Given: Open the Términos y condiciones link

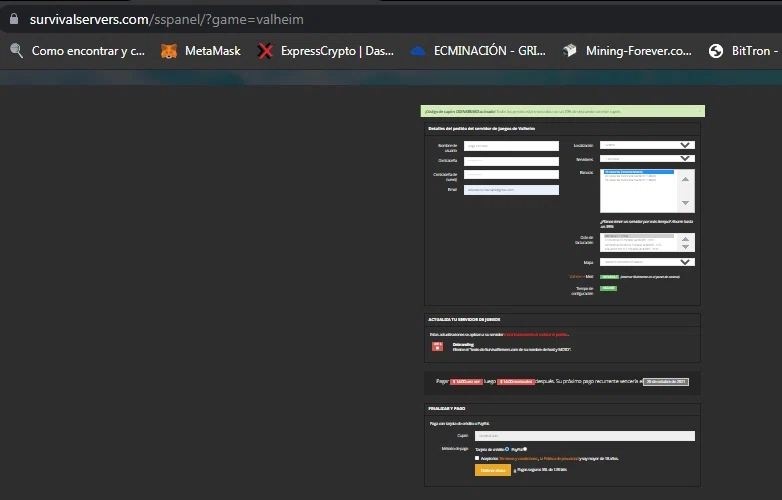Looking at the screenshot, I should 519,459.
